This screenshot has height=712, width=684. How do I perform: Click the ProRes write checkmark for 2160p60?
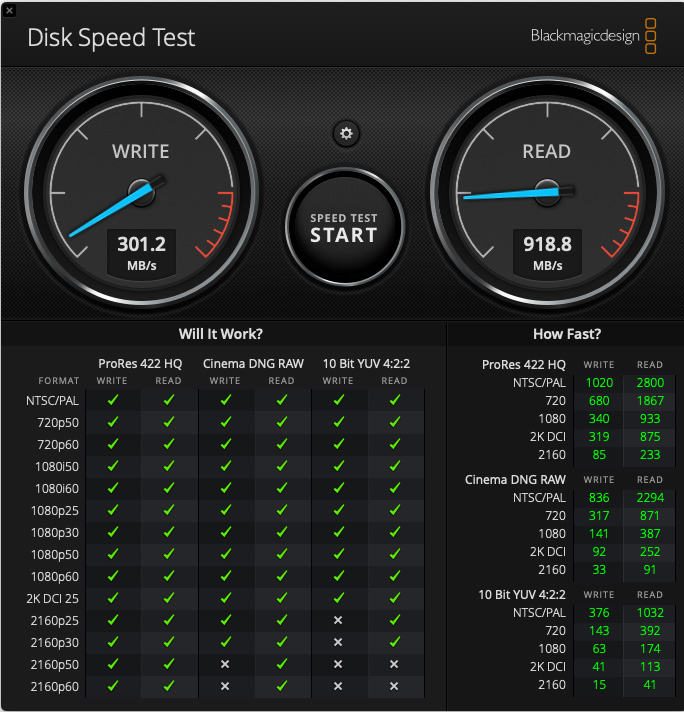(x=113, y=686)
